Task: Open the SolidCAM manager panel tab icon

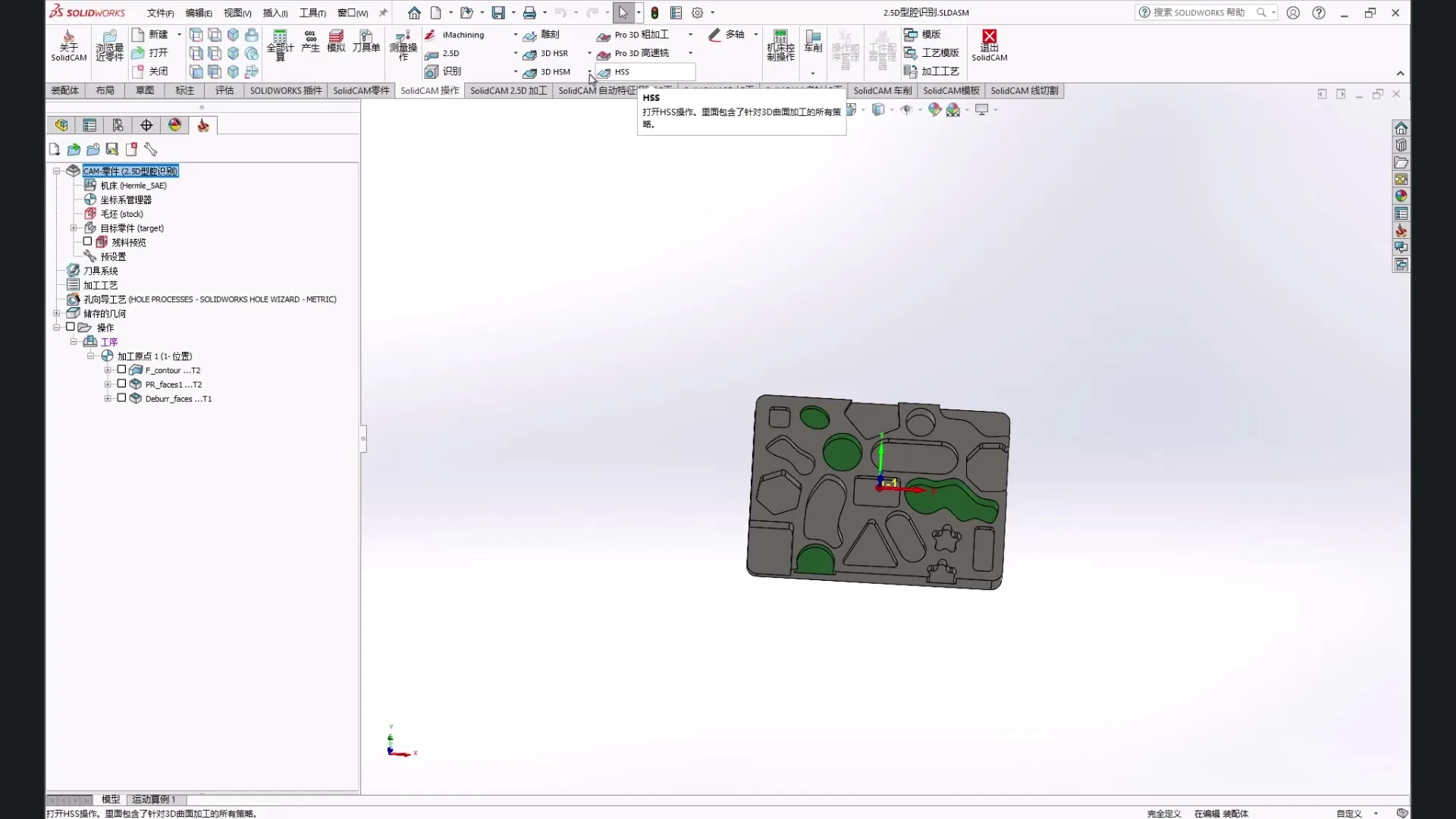Action: tap(203, 125)
